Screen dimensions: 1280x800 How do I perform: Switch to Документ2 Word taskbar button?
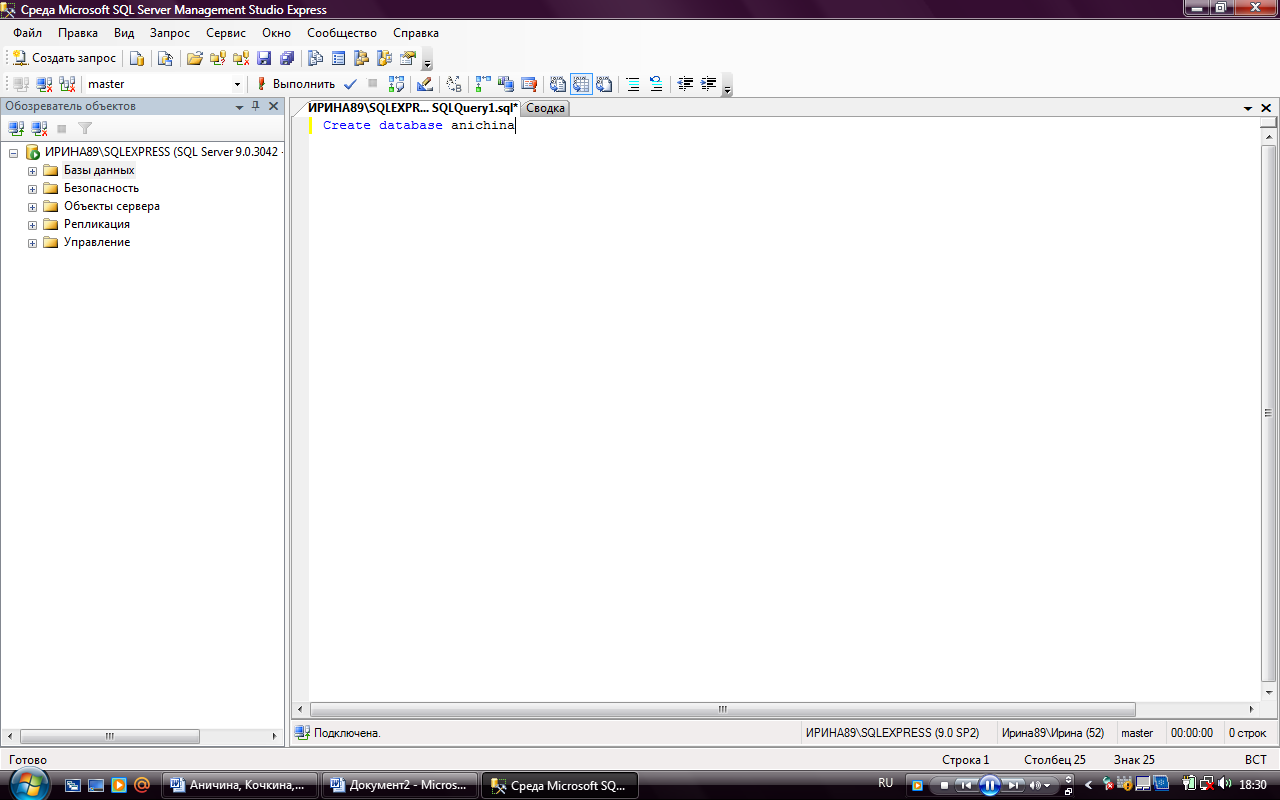click(399, 785)
